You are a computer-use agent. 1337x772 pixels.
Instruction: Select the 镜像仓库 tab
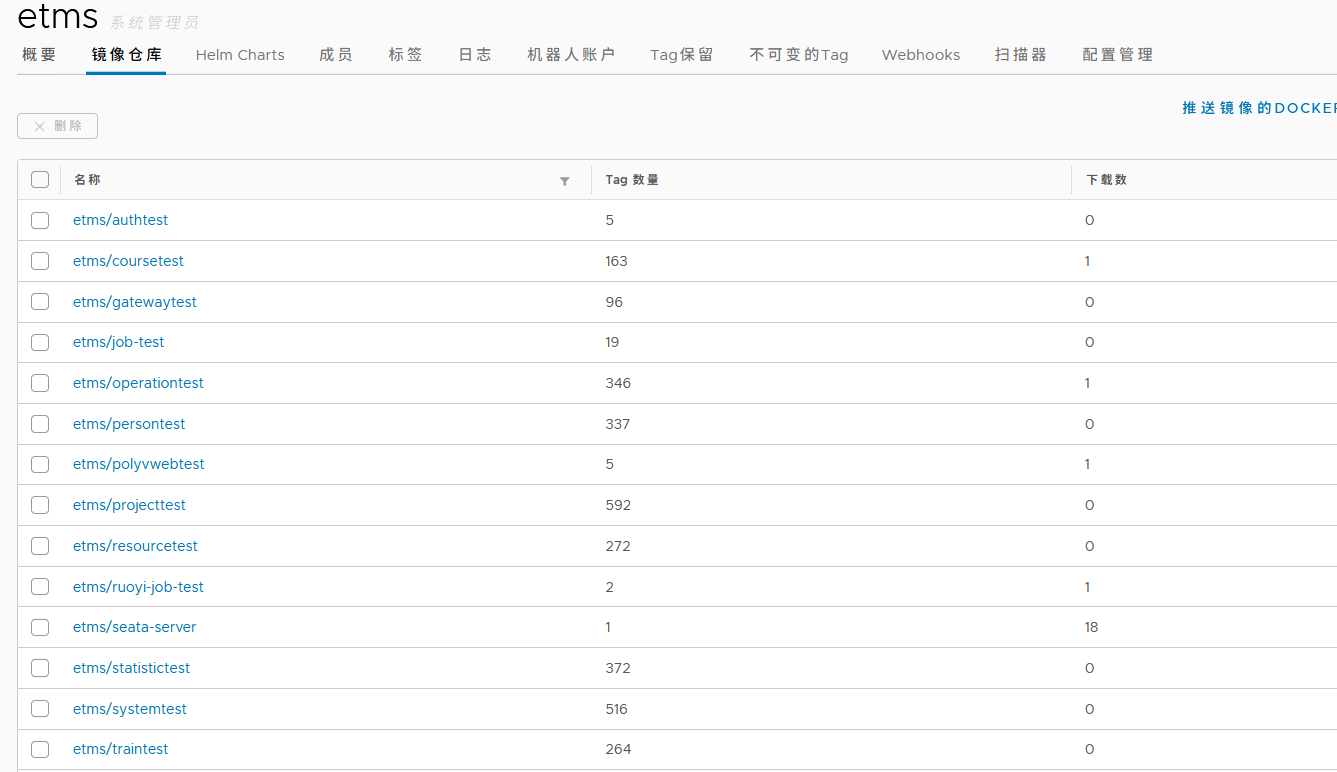(x=127, y=55)
